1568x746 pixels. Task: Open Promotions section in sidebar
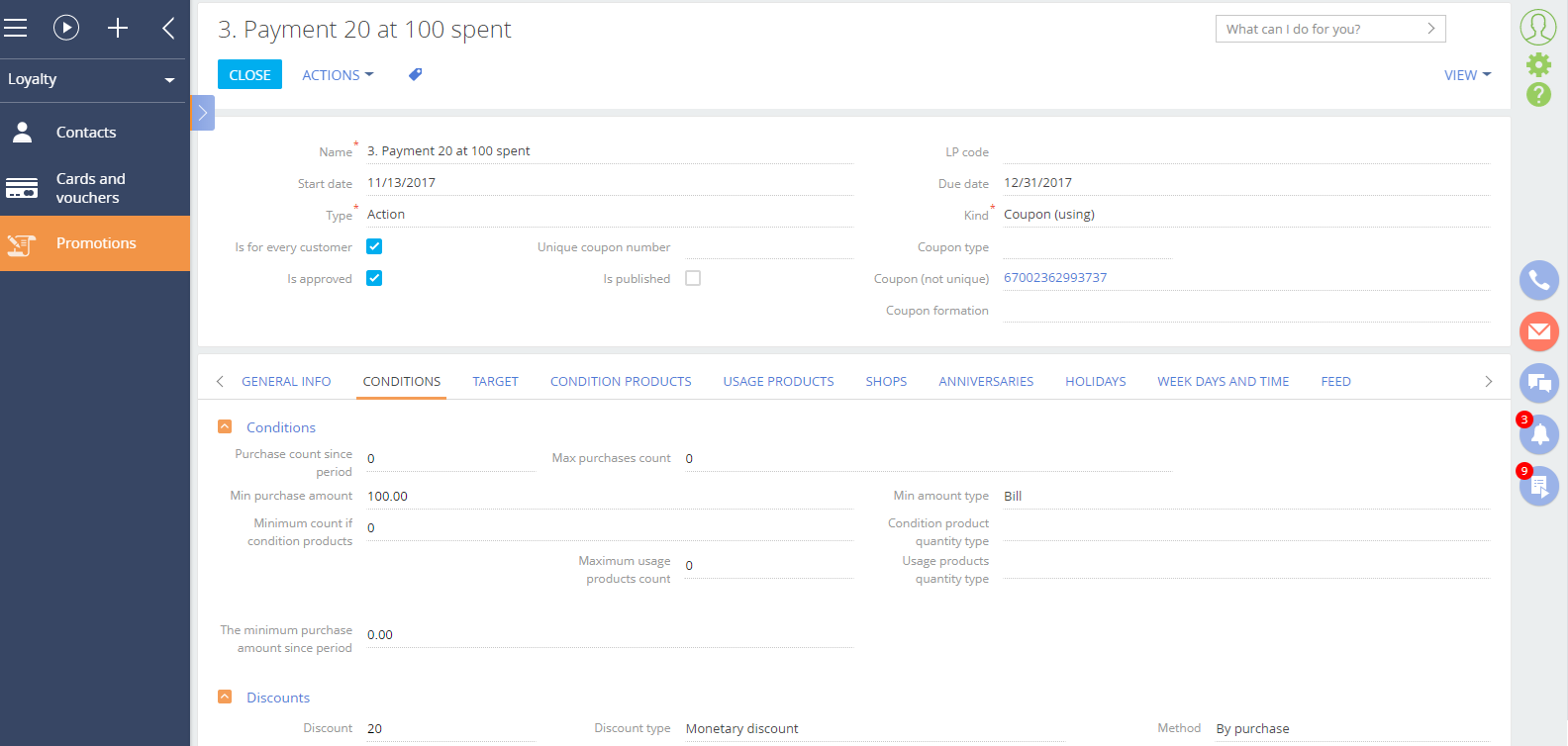95,243
